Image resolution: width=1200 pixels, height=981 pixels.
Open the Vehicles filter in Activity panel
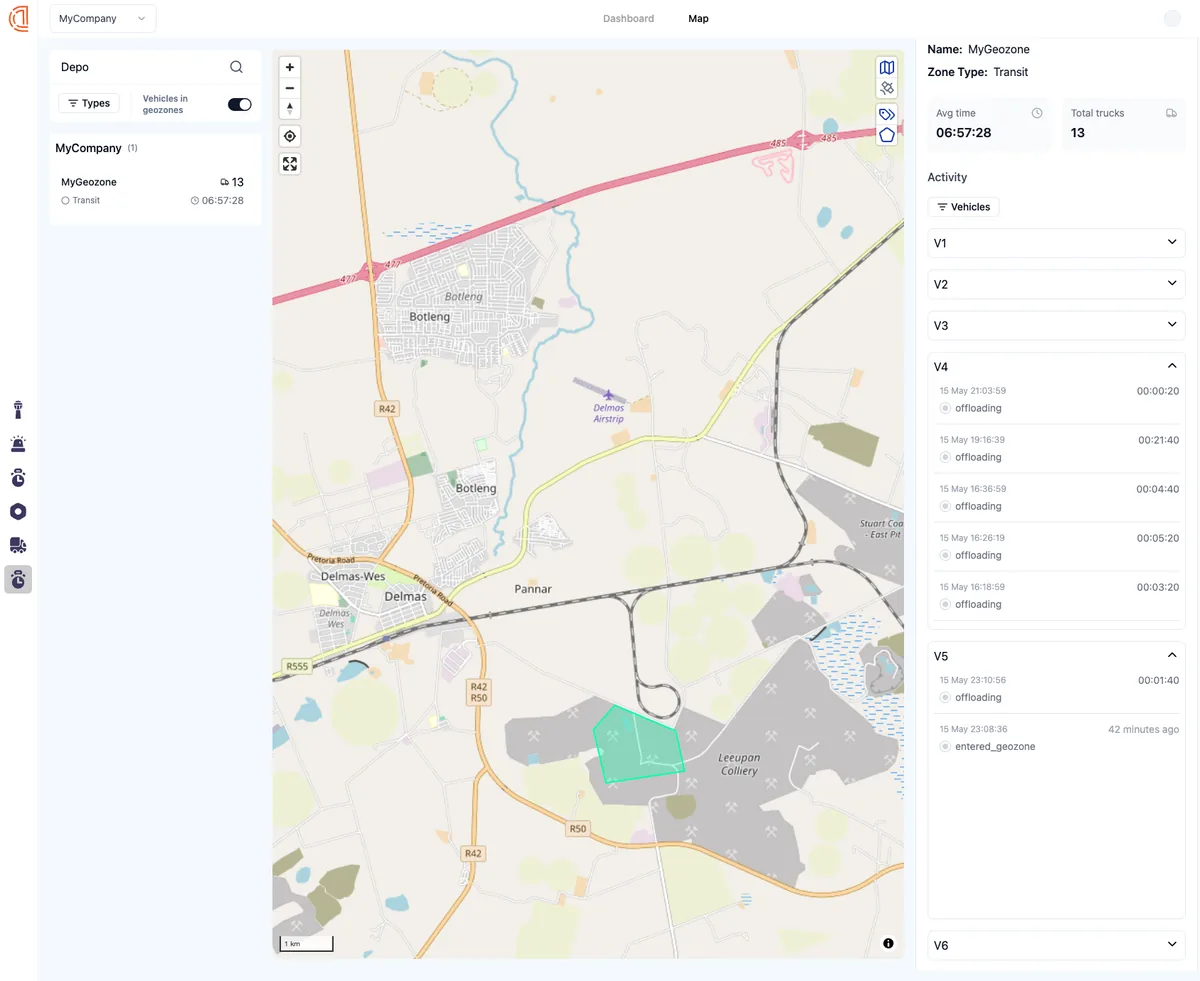tap(963, 207)
